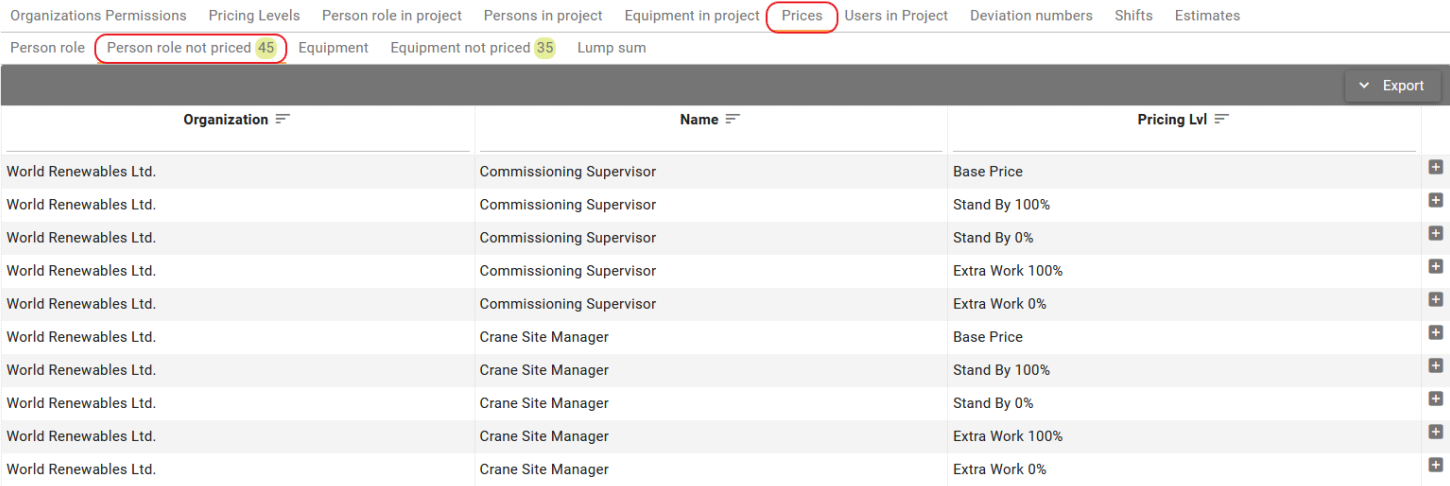Open Equipment not priced subtab
Image resolution: width=1450 pixels, height=486 pixels.
472,48
